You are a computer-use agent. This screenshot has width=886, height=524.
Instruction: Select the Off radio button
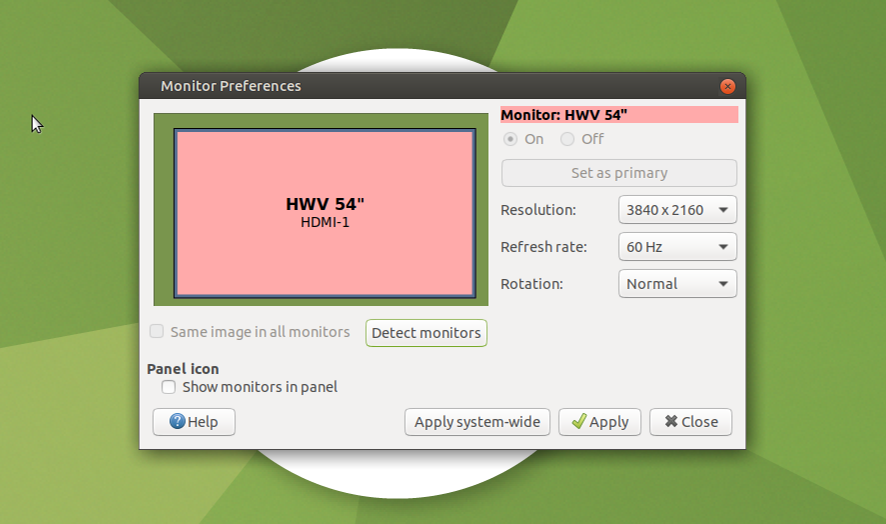pyautogui.click(x=567, y=139)
